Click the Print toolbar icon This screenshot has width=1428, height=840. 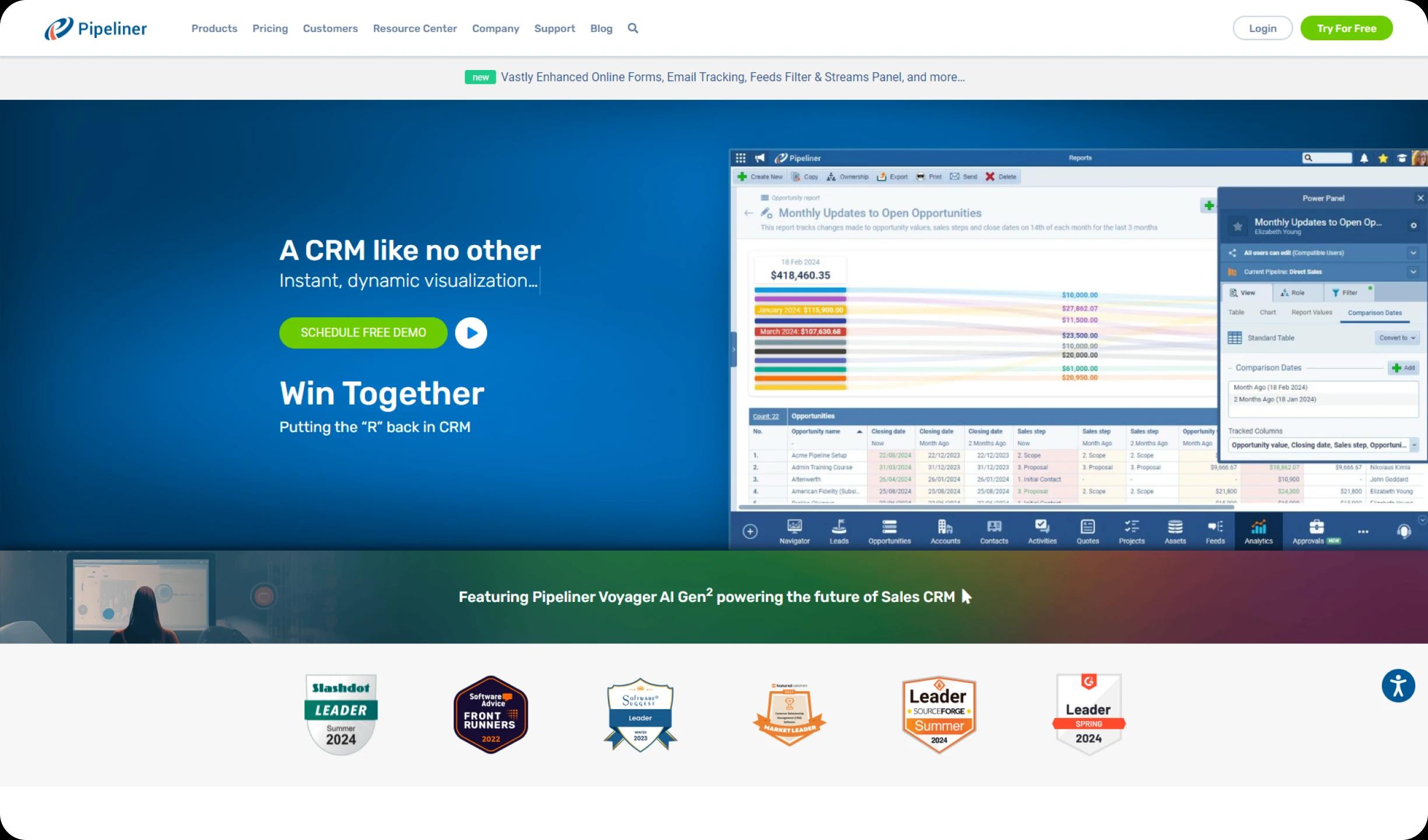[x=929, y=177]
